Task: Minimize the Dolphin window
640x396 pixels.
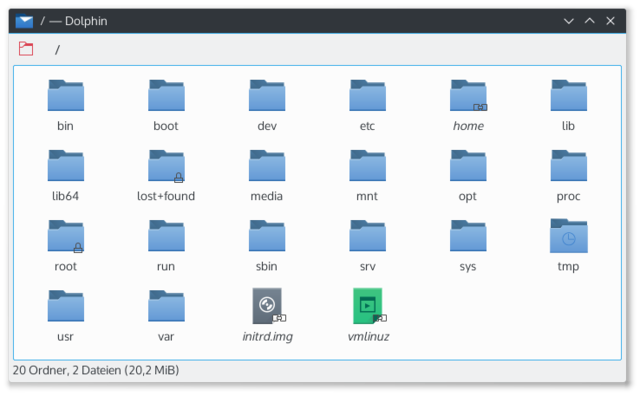Action: coord(569,21)
